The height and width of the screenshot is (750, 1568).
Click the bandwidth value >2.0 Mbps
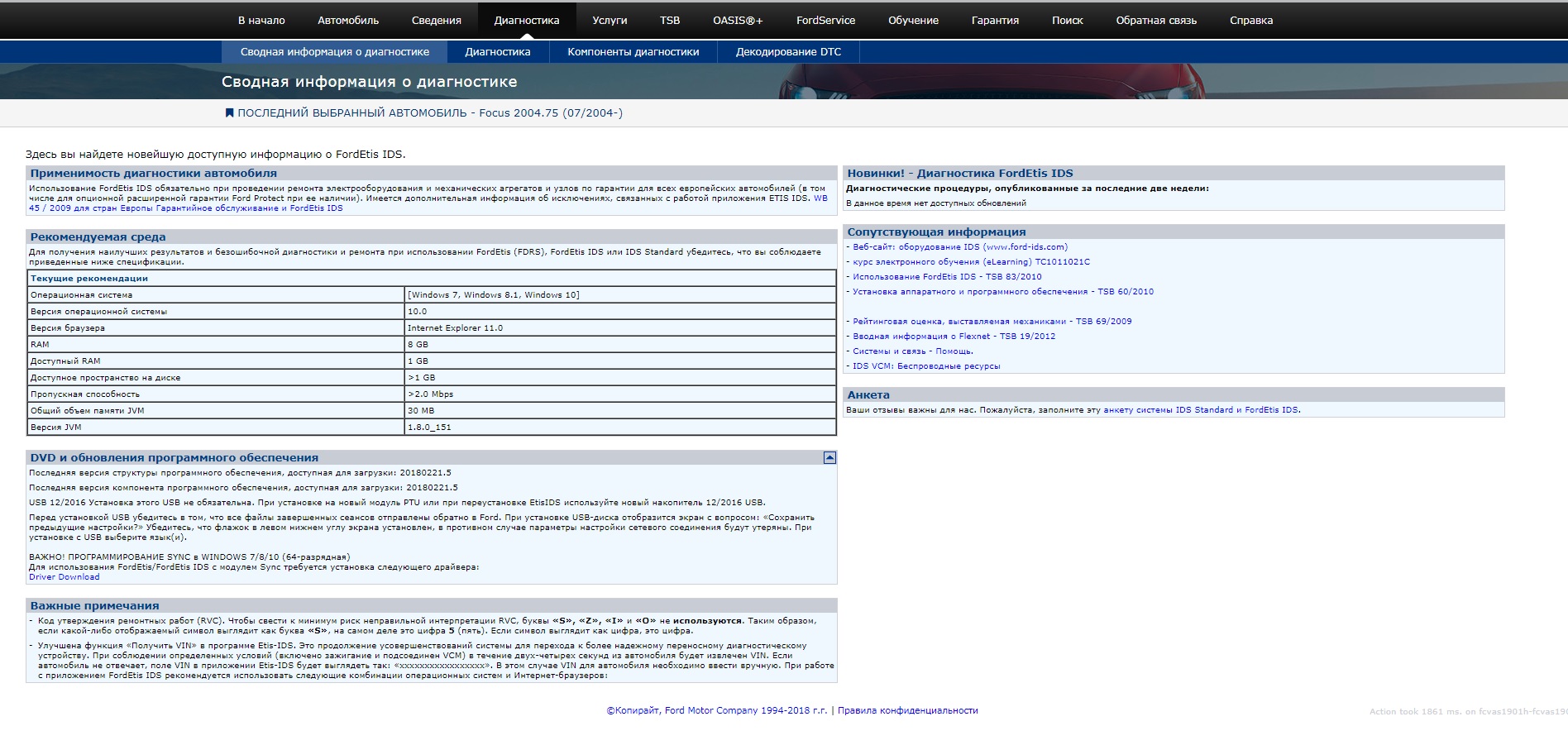coord(620,394)
